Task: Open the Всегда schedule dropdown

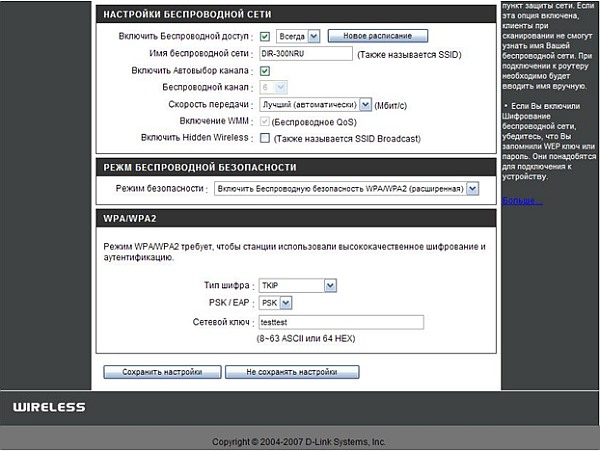Action: click(297, 36)
